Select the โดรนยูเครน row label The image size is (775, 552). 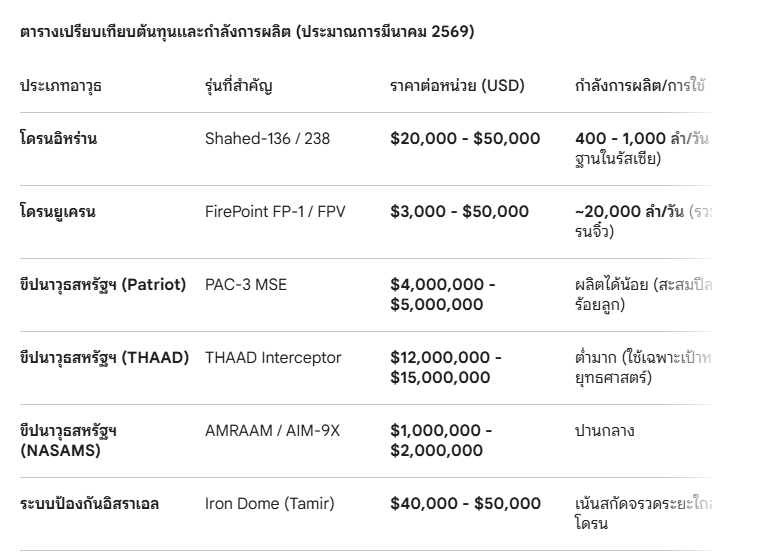[58, 212]
